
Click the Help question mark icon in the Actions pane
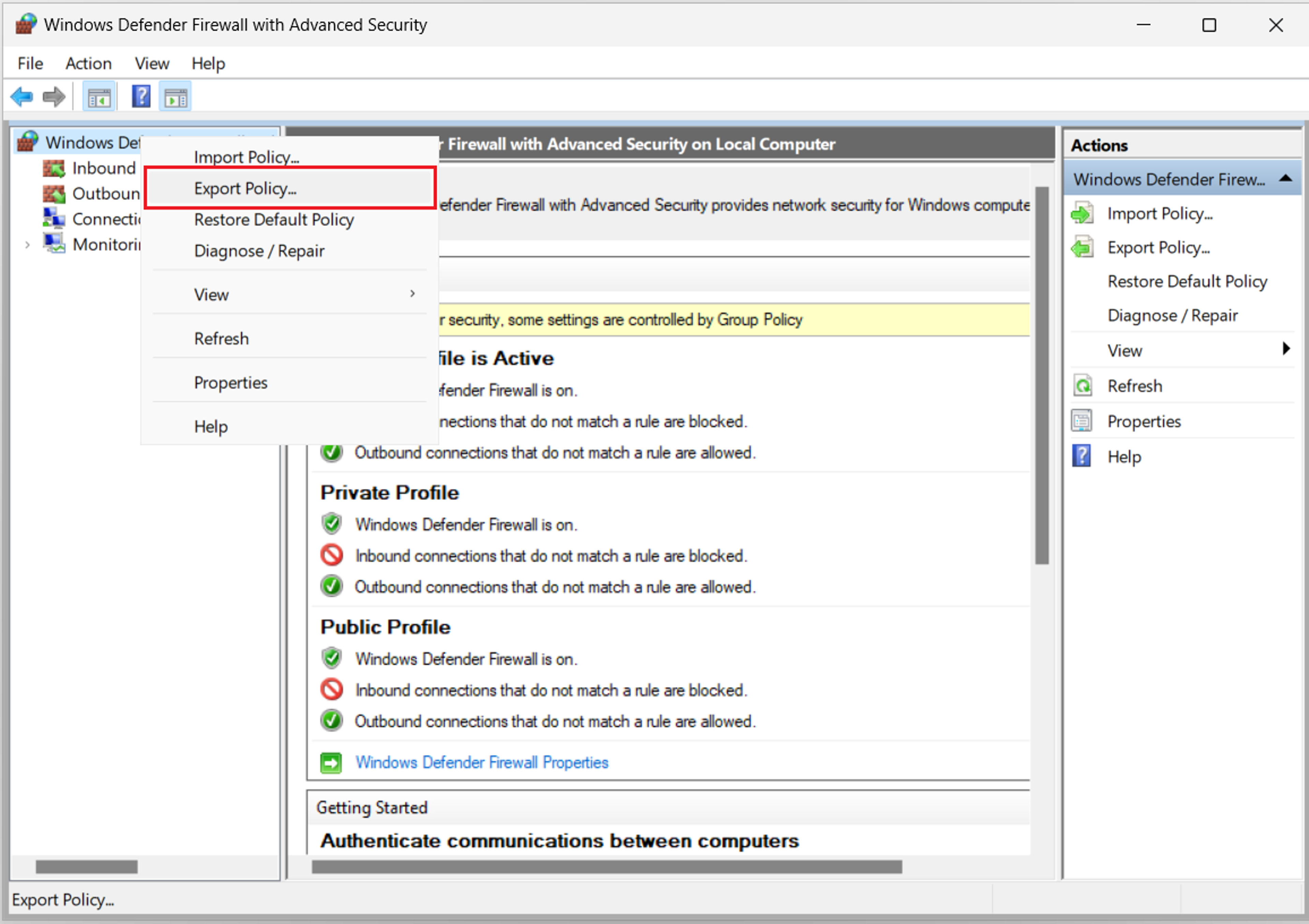point(1082,457)
